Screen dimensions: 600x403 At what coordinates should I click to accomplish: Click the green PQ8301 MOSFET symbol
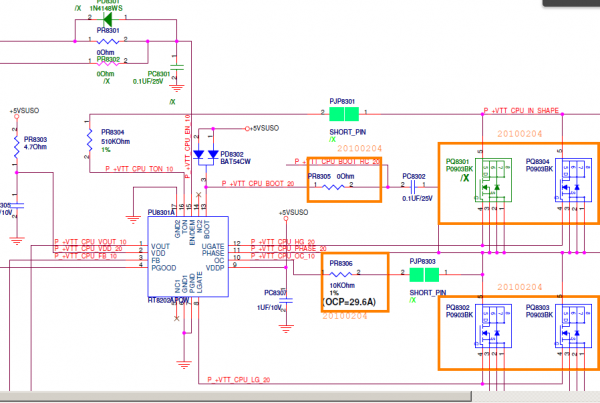493,179
